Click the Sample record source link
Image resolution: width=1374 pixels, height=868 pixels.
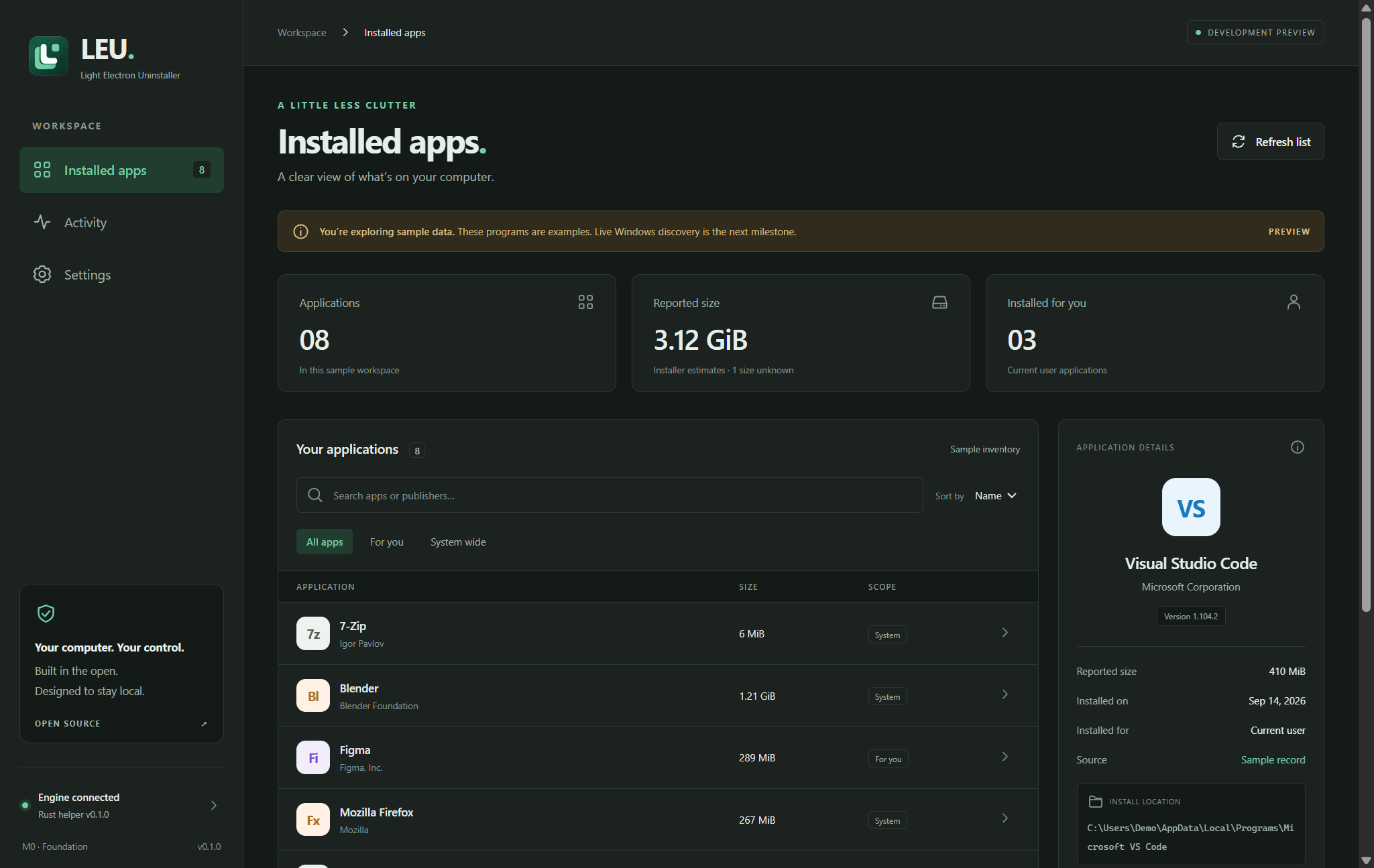1273,759
